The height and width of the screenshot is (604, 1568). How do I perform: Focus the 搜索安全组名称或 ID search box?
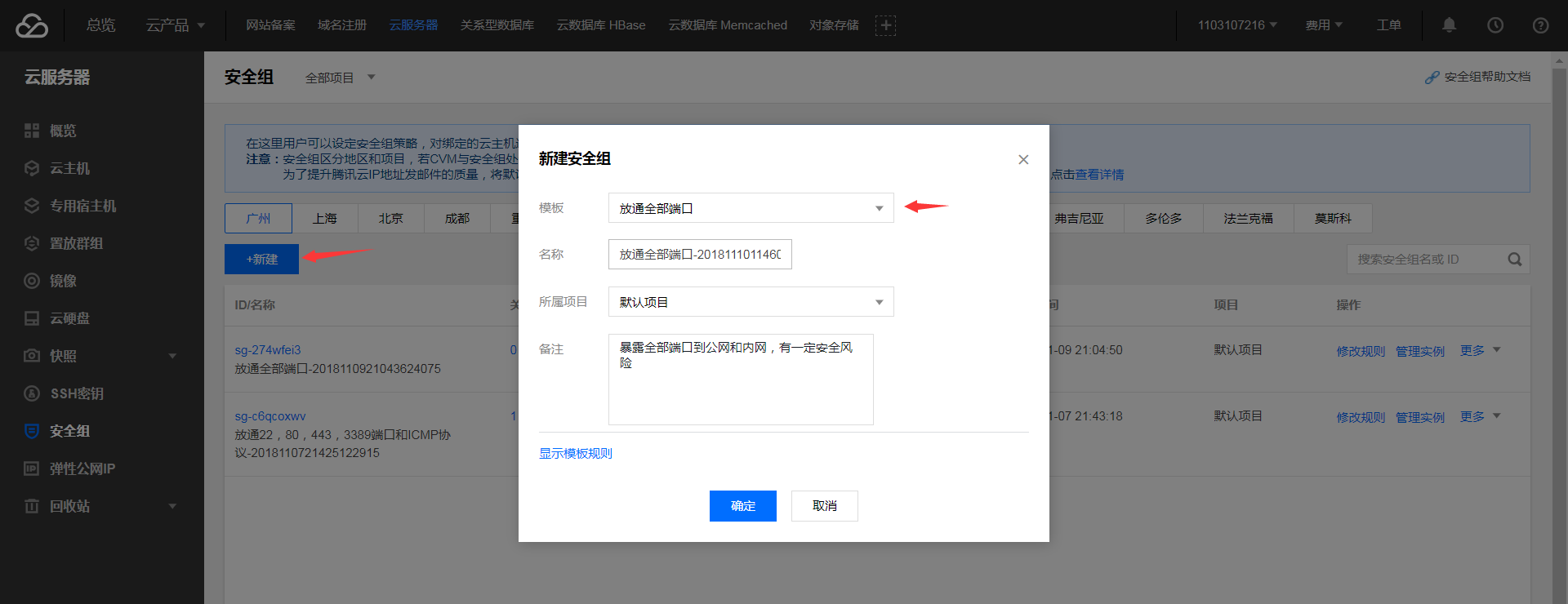[1438, 260]
